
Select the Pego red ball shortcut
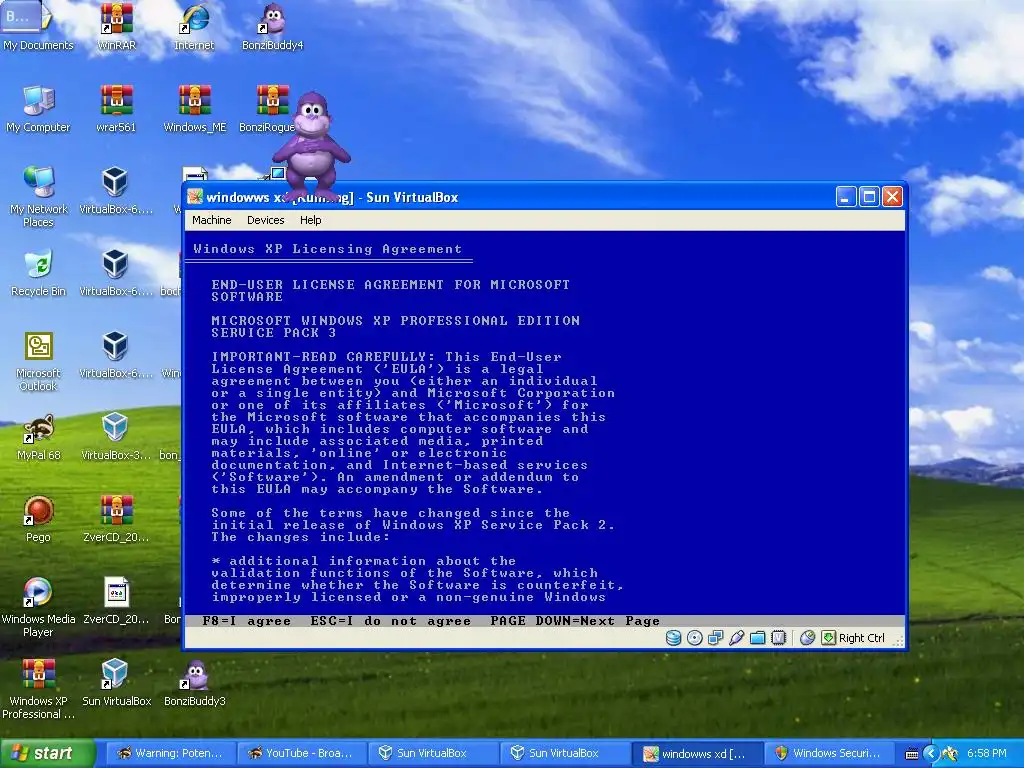[x=39, y=519]
